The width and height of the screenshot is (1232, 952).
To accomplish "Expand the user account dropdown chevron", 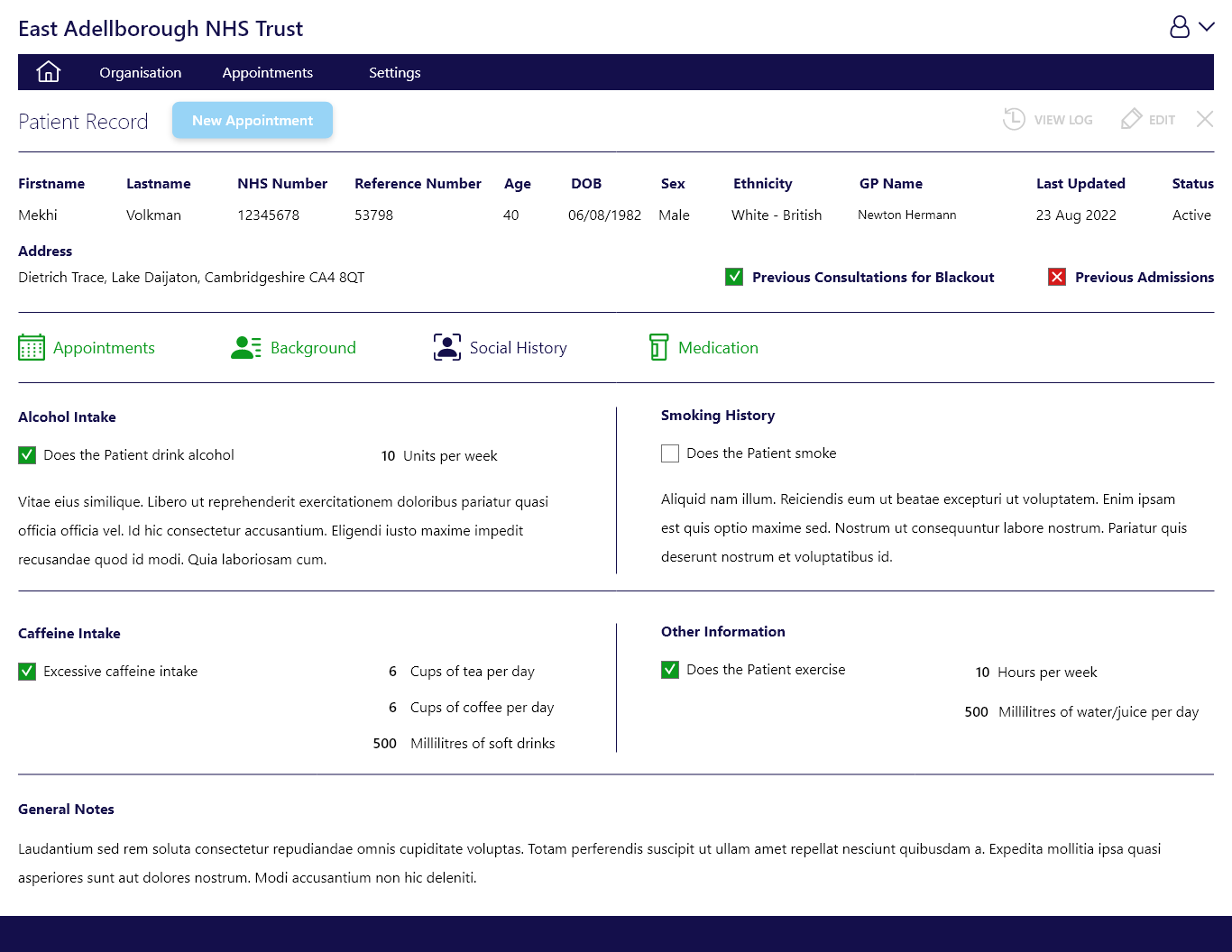I will click(x=1207, y=27).
